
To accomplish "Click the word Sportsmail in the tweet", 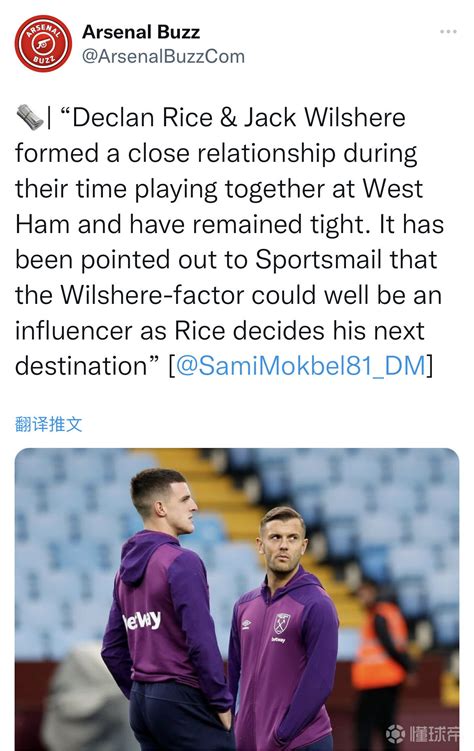I will pyautogui.click(x=318, y=260).
